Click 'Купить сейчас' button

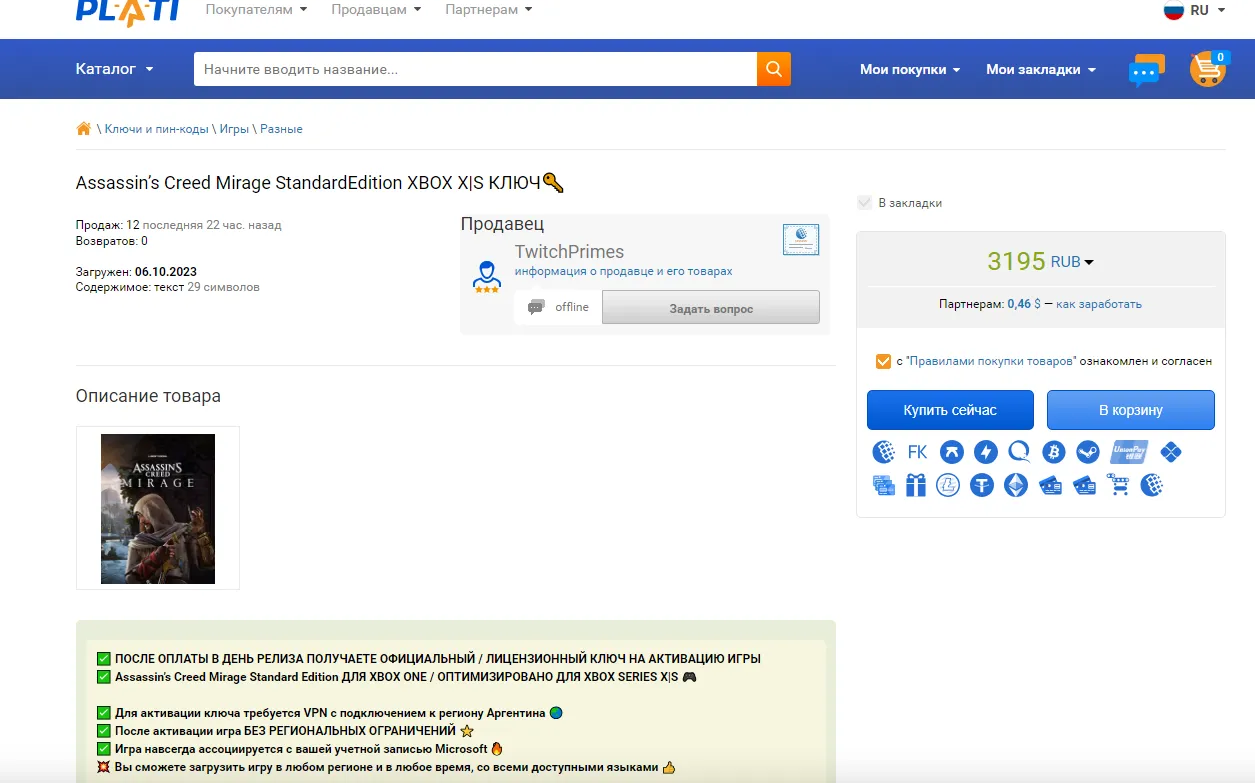[x=950, y=410]
